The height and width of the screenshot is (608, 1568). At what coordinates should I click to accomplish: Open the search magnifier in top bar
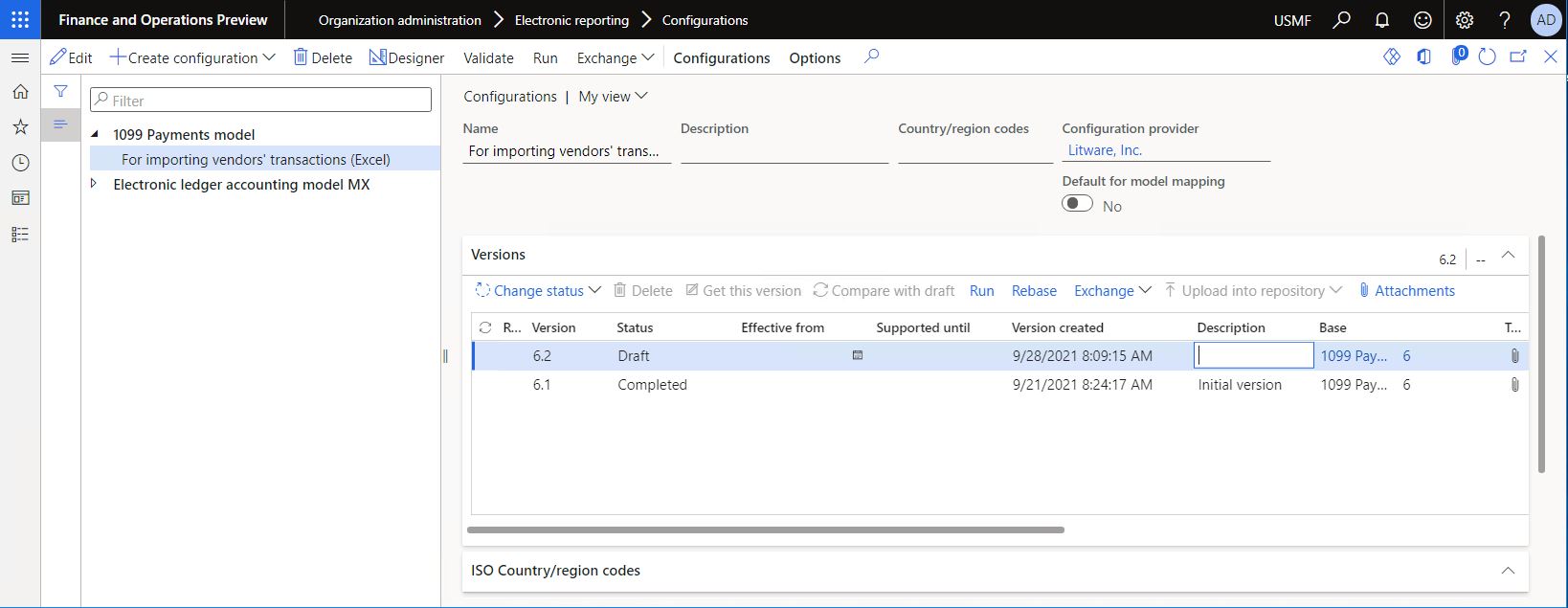click(x=1341, y=19)
